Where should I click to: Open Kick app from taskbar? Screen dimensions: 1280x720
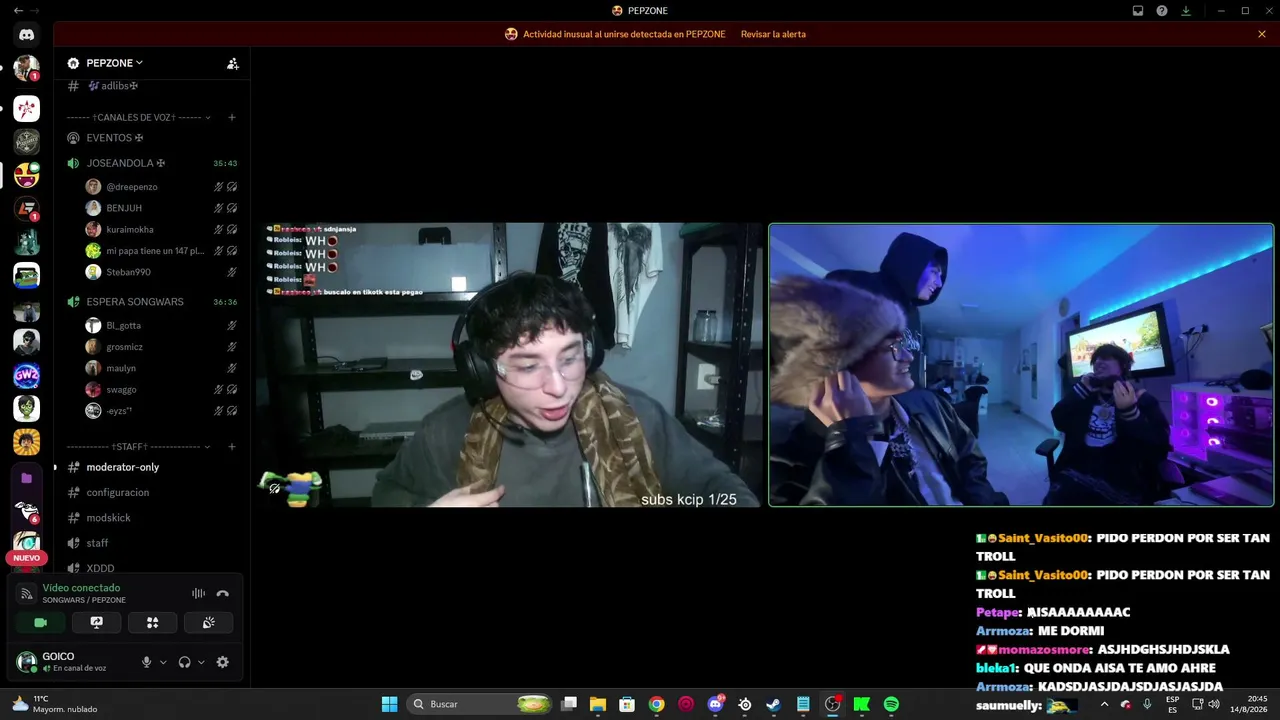[x=861, y=704]
